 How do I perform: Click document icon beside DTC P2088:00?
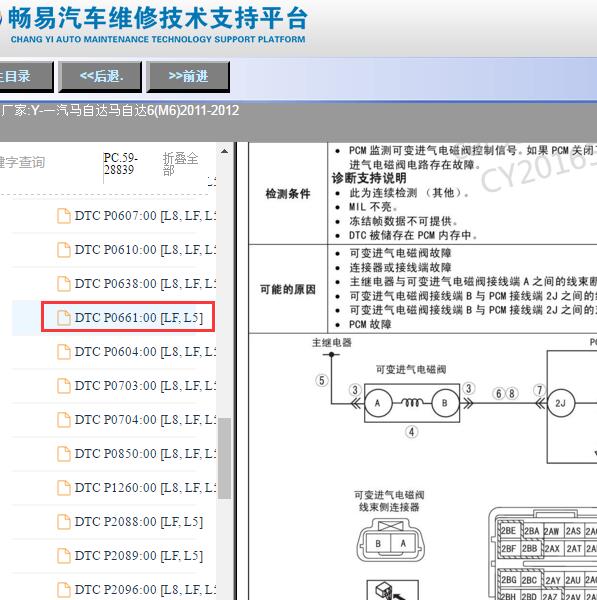[64, 522]
